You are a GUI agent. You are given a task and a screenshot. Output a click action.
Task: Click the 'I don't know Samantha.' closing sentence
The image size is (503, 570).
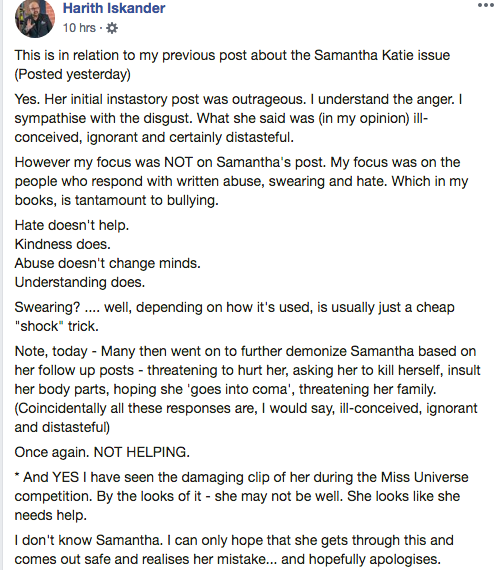(x=234, y=540)
